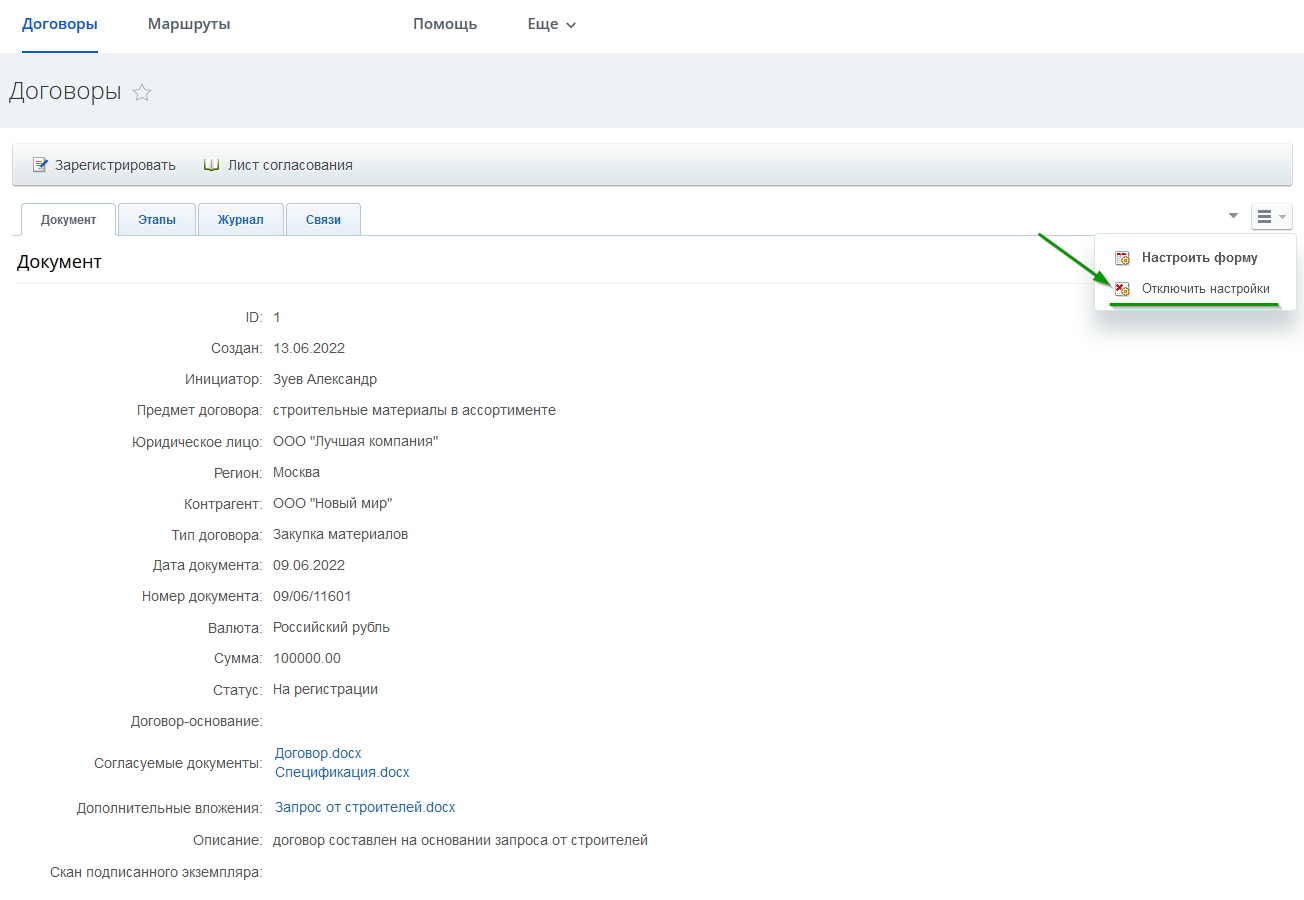
Task: Choose Настроить форму from the menu
Action: [1199, 258]
